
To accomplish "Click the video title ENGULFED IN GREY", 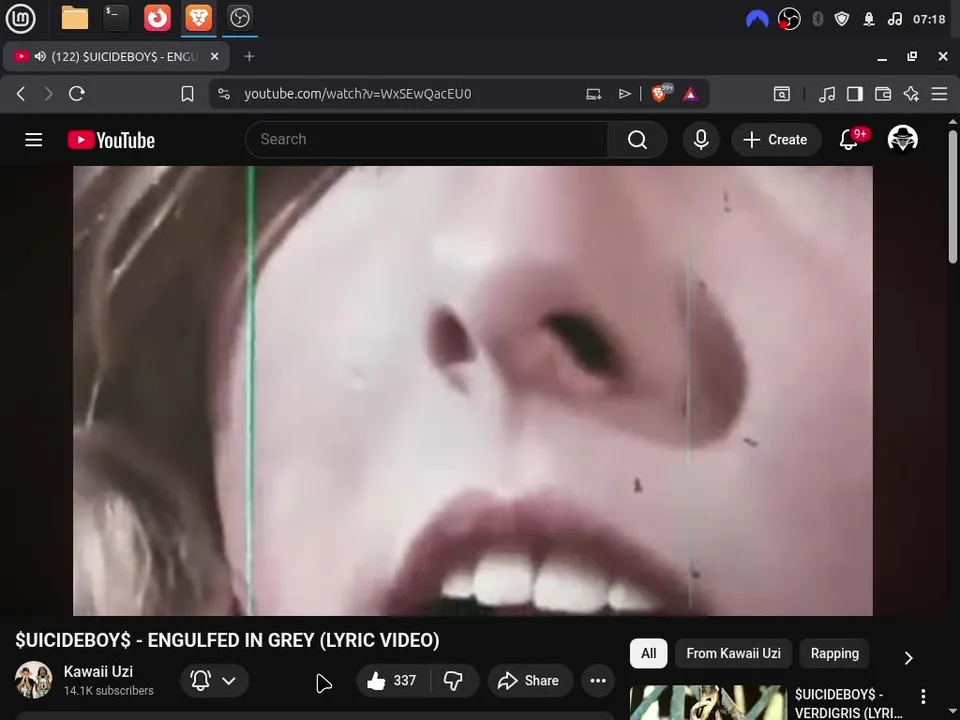I will pos(227,640).
